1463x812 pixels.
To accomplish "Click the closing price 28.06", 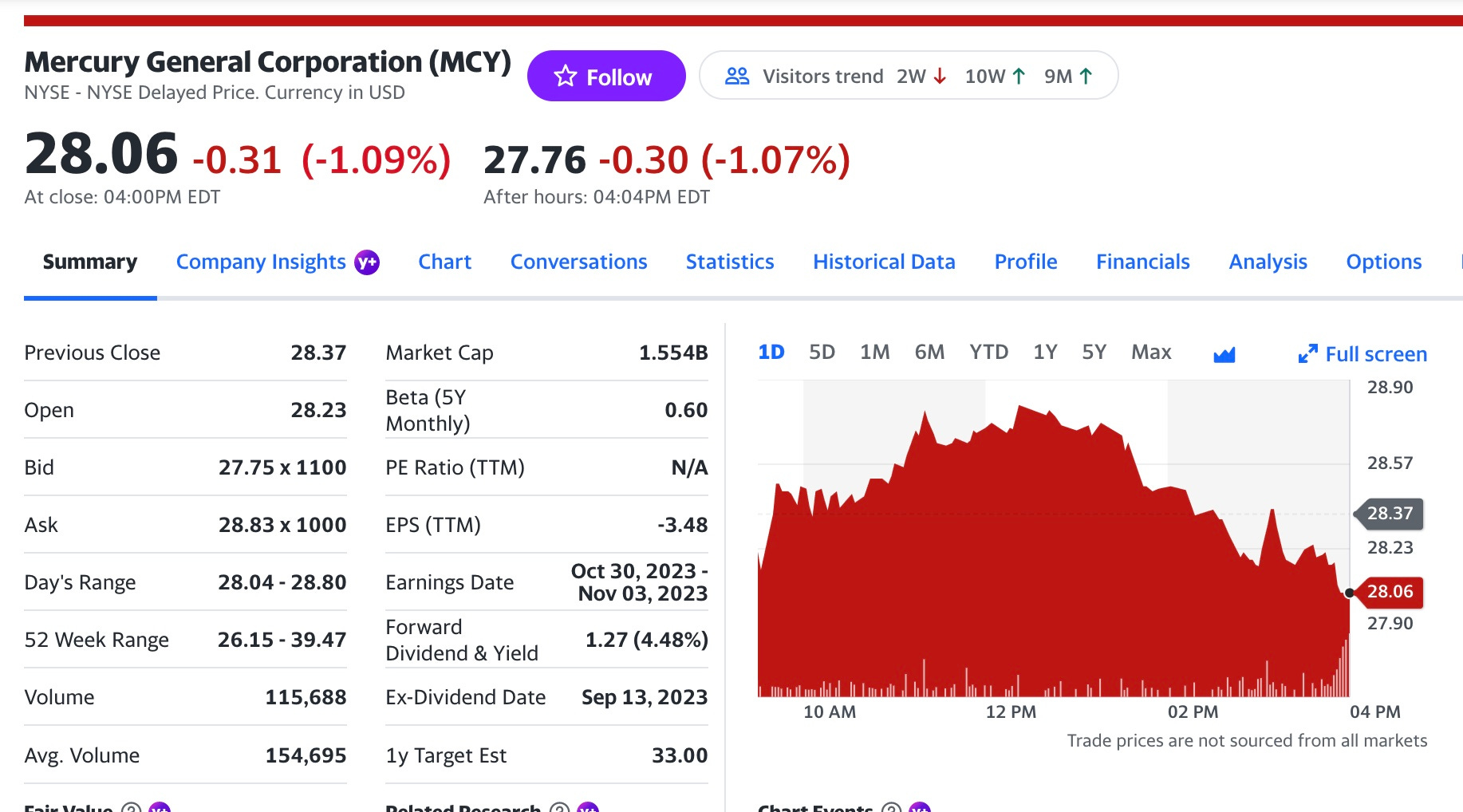I will point(101,153).
